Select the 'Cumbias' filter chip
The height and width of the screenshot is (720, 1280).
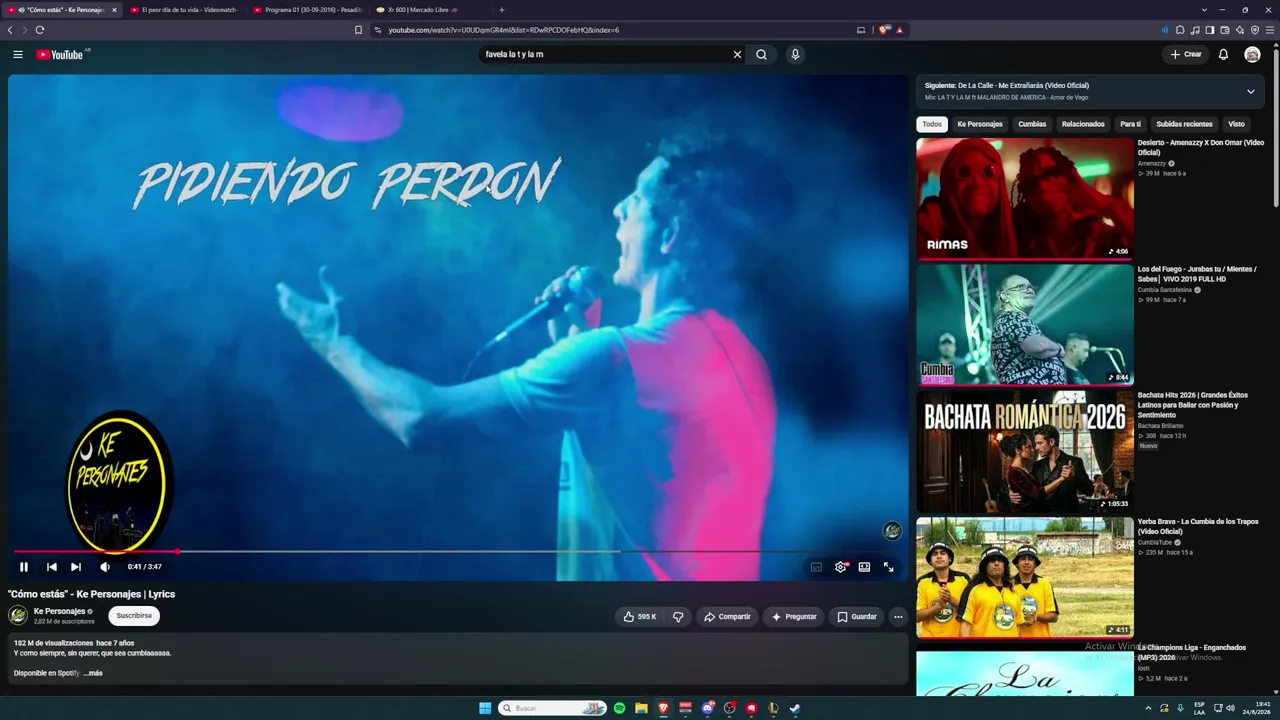[x=1032, y=124]
